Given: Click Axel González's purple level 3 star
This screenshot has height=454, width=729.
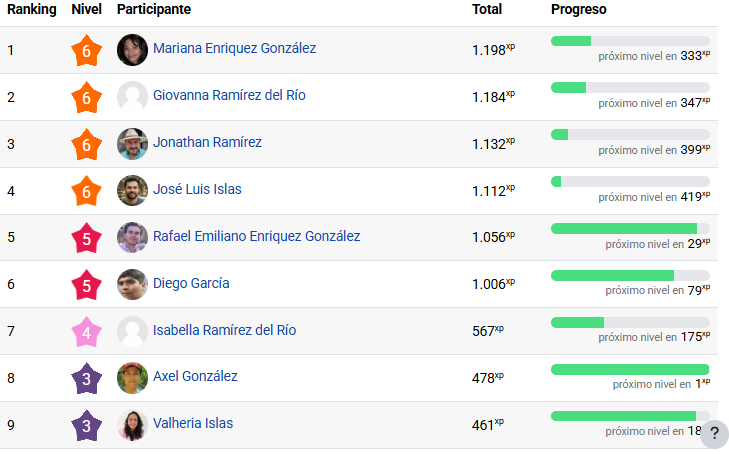Looking at the screenshot, I should (x=87, y=379).
